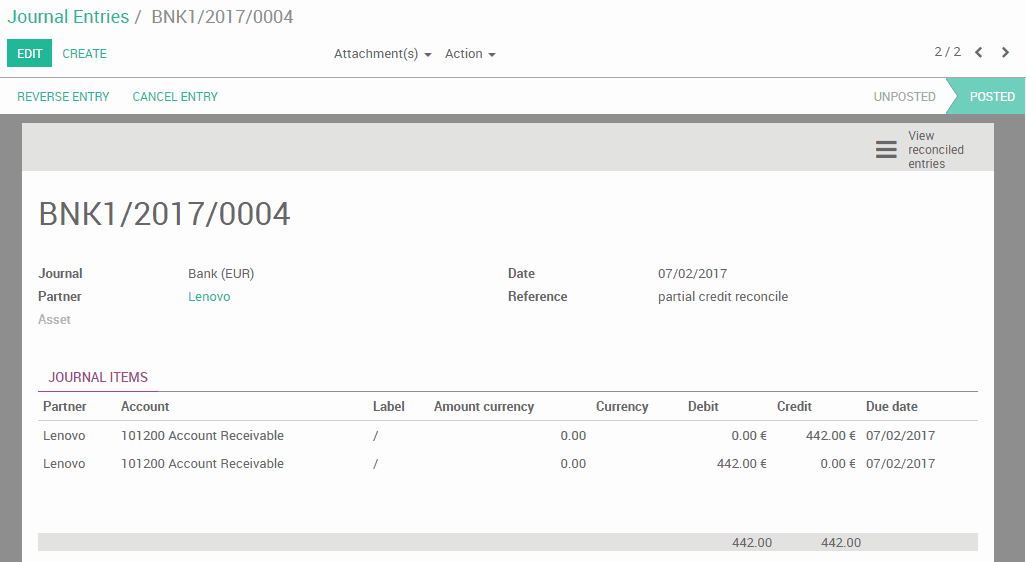This screenshot has height=562, width=1026.
Task: Expand the Action dropdown menu
Action: coord(470,54)
